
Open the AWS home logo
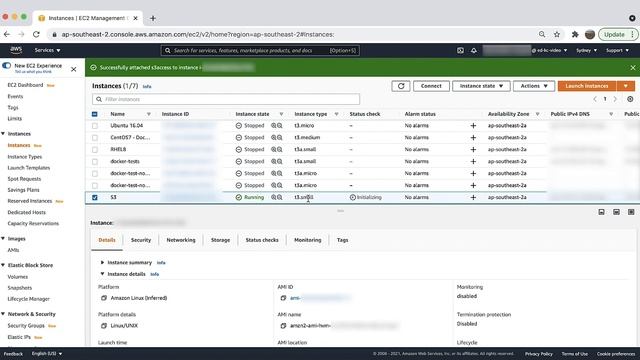pyautogui.click(x=16, y=50)
